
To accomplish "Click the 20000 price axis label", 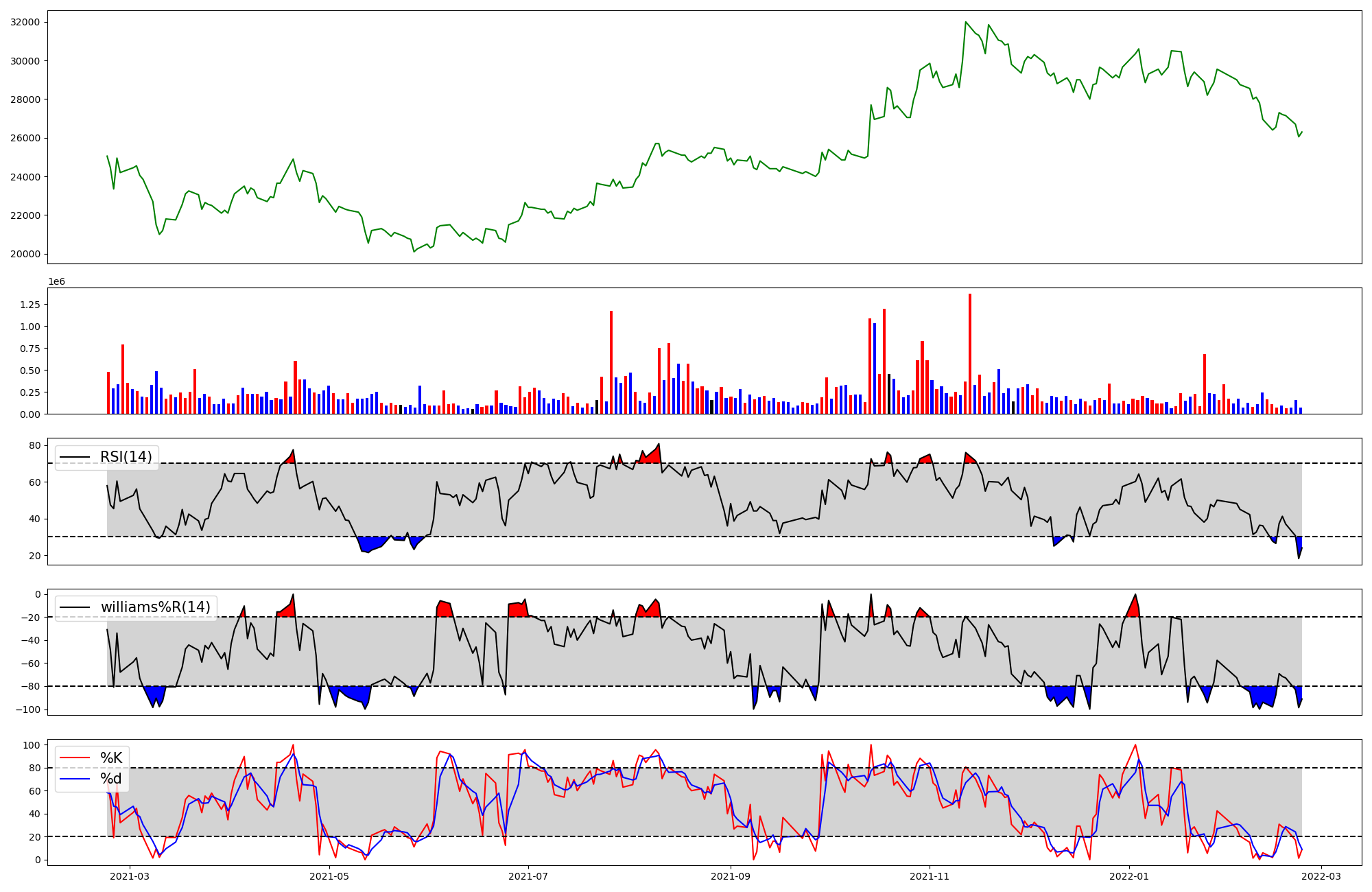I will click(25, 255).
